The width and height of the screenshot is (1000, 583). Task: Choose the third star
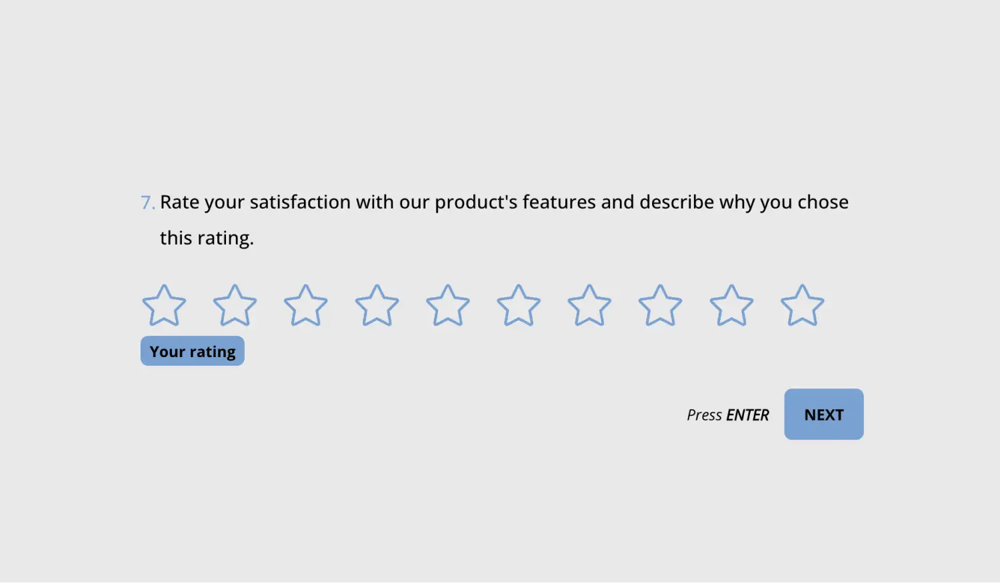coord(306,306)
